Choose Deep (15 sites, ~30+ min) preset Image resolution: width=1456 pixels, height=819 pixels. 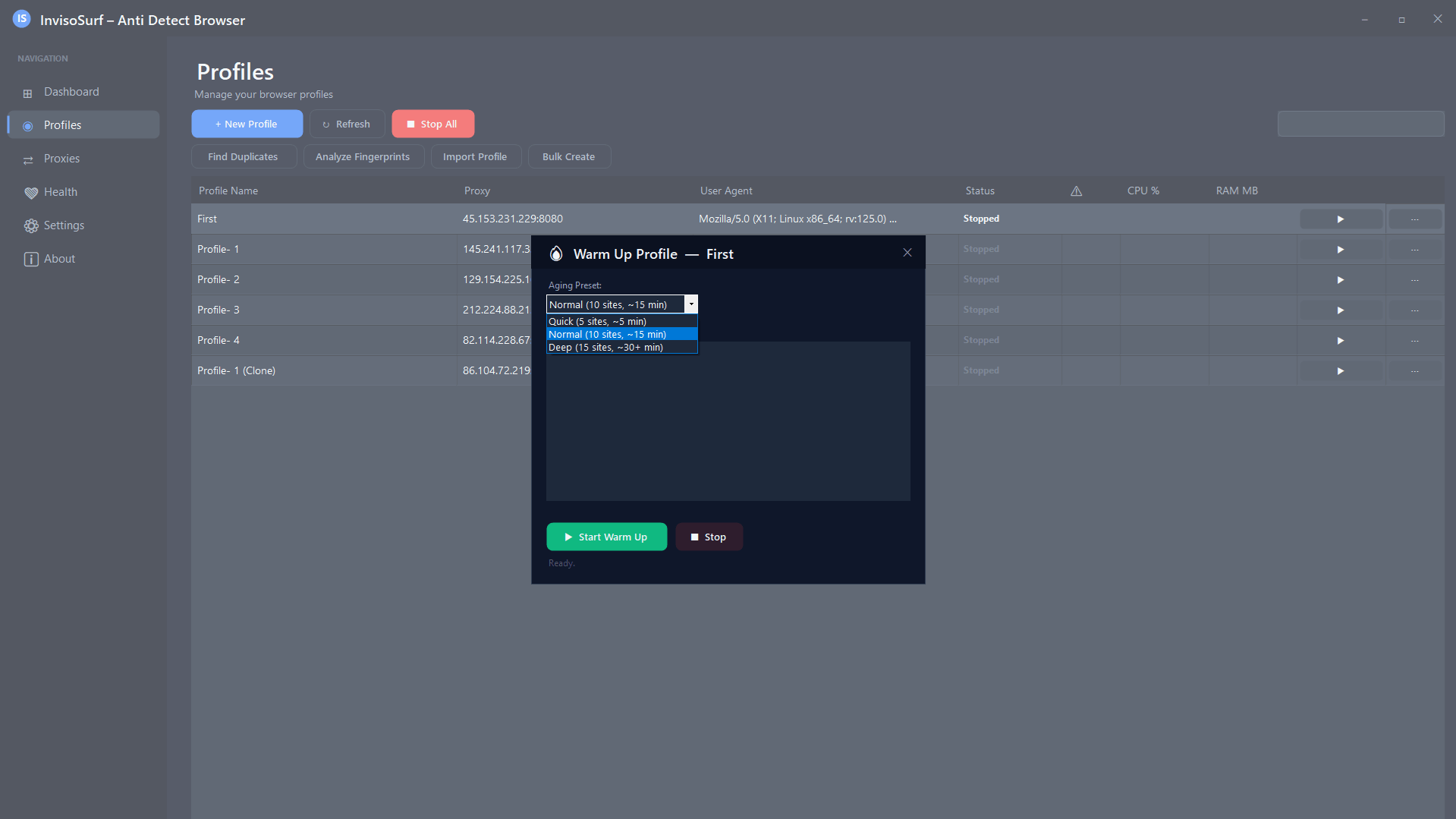(x=622, y=347)
